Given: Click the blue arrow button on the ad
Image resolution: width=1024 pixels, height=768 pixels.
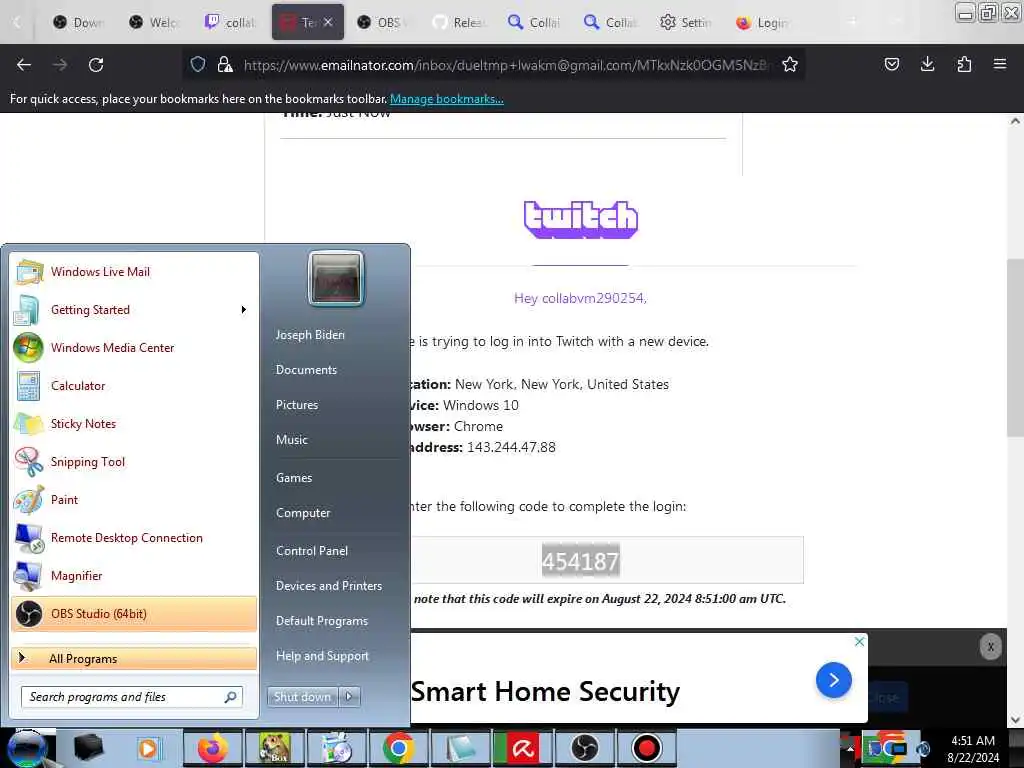Looking at the screenshot, I should pos(833,680).
